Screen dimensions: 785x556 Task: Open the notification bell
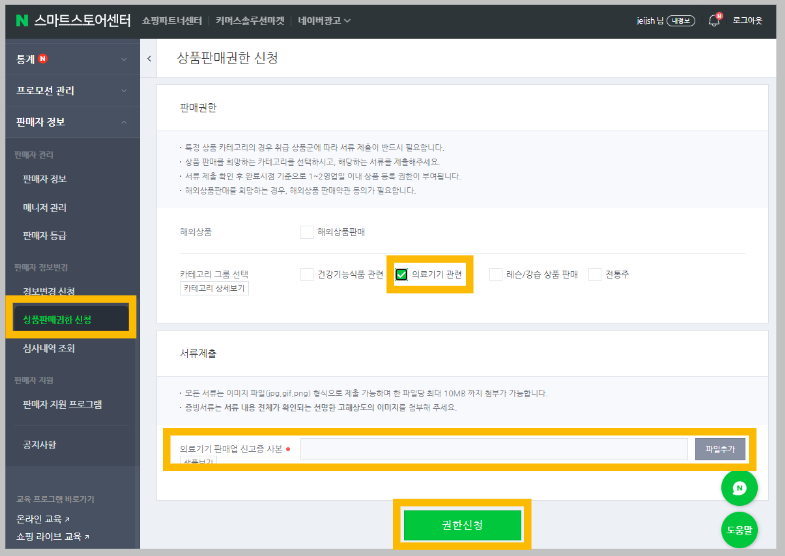(x=714, y=21)
